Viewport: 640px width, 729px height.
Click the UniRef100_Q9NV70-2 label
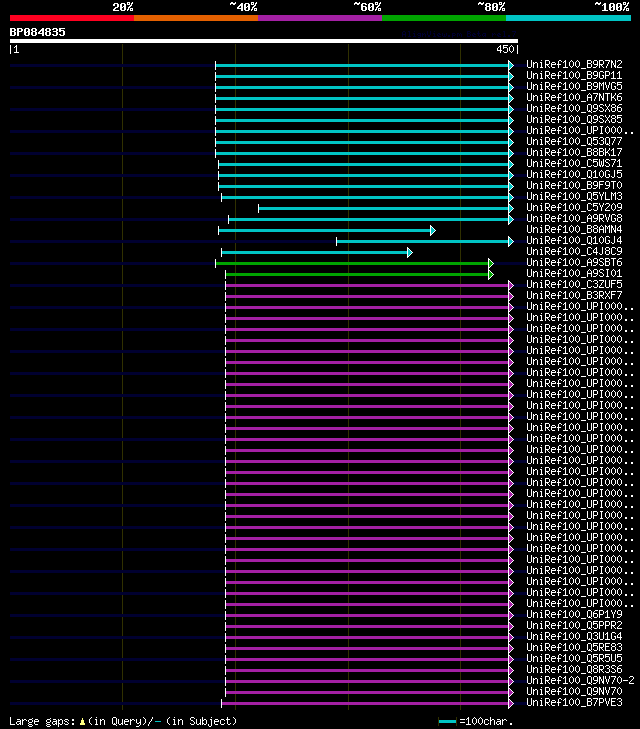pos(580,681)
